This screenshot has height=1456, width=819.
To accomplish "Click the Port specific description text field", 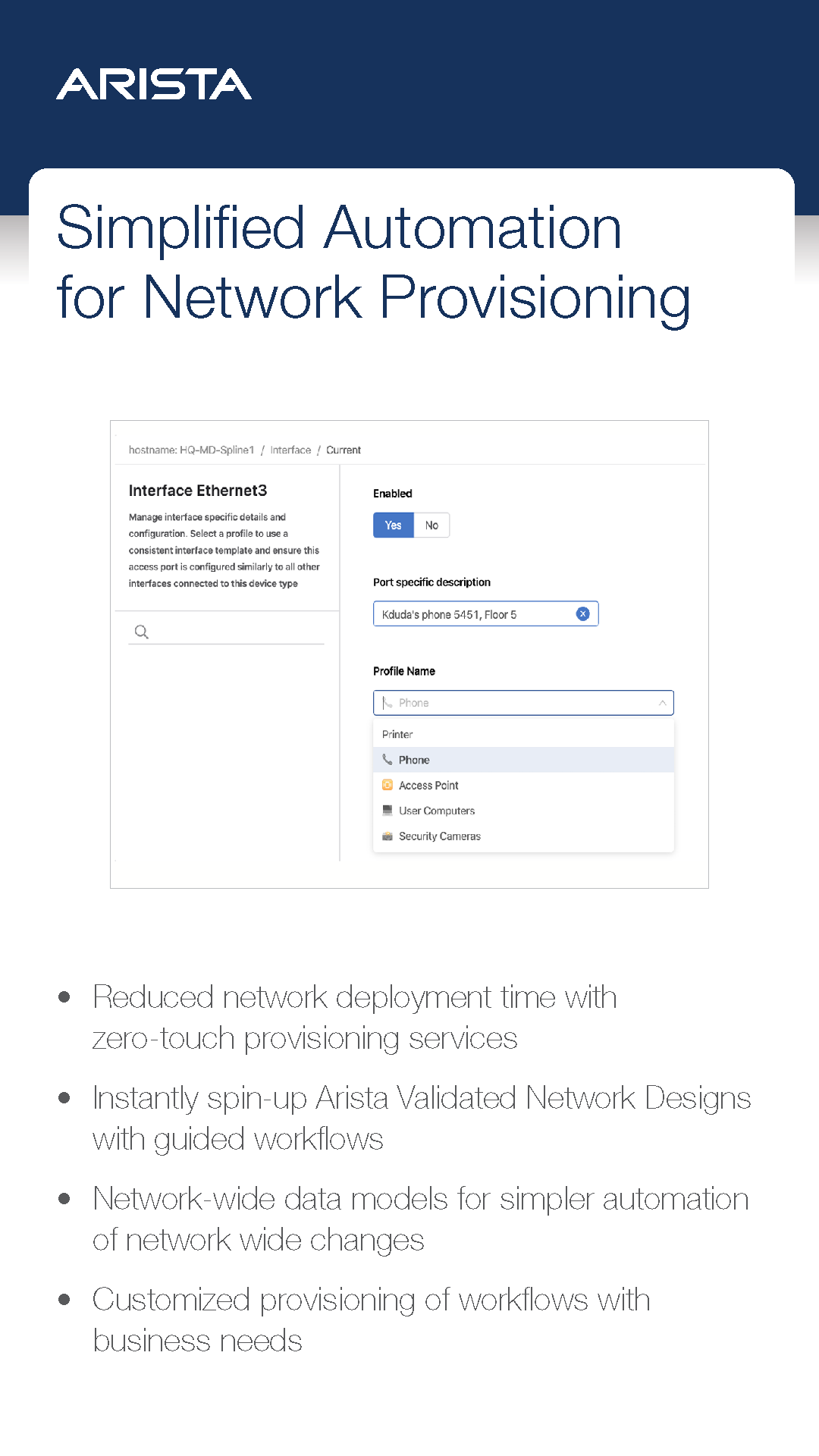I will (474, 614).
